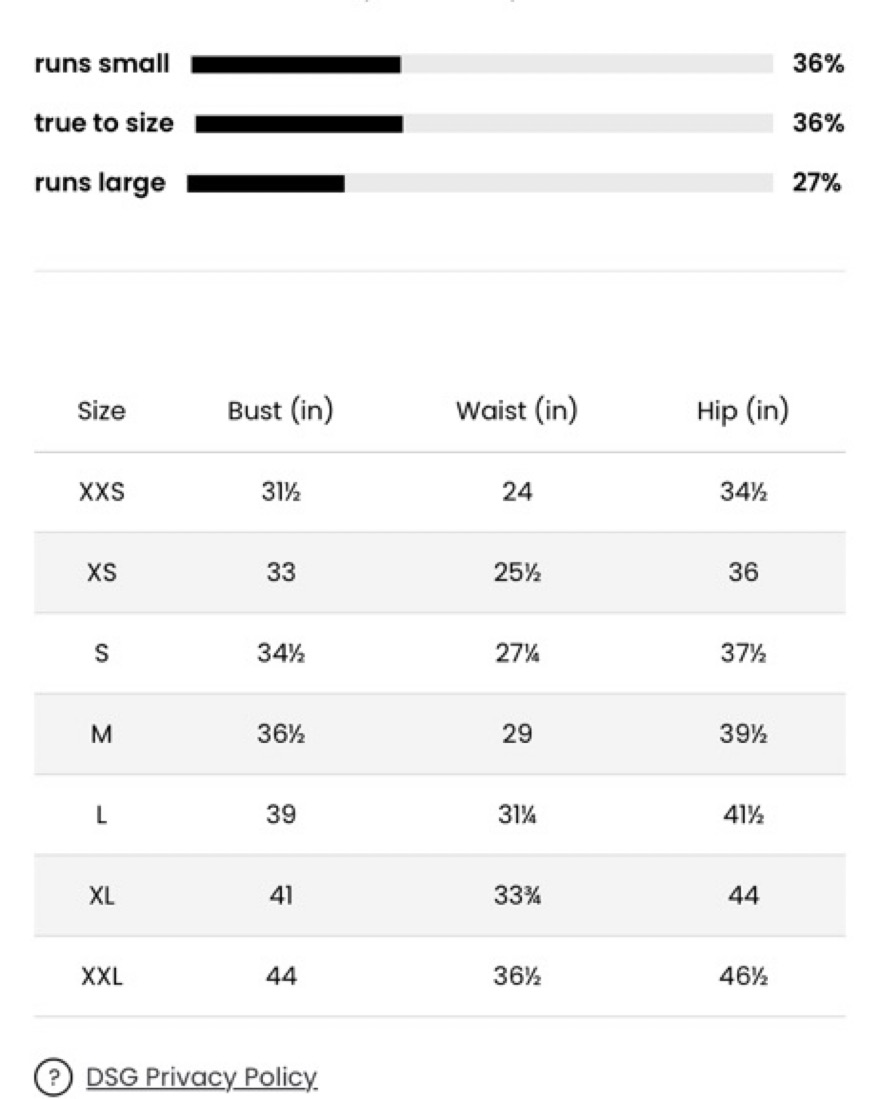Click the XXL hip value 46½
Image resolution: width=880 pixels, height=1099 pixels.
click(x=743, y=976)
